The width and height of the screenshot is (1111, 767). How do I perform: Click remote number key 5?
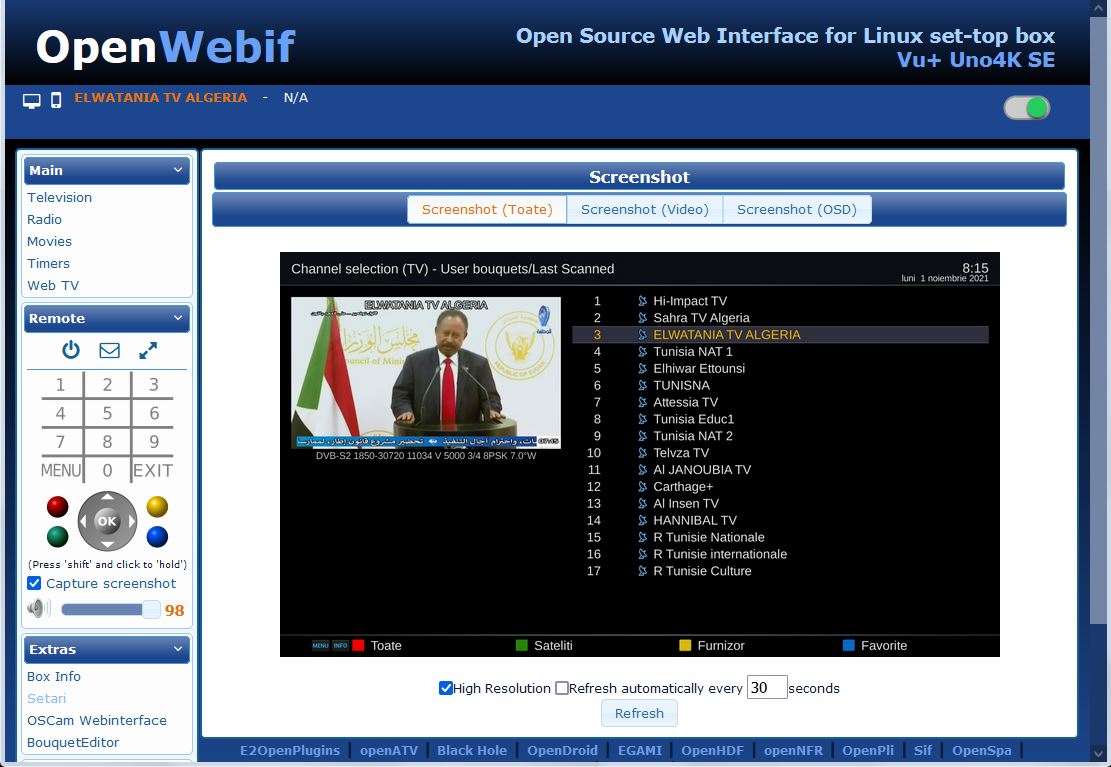[x=107, y=413]
